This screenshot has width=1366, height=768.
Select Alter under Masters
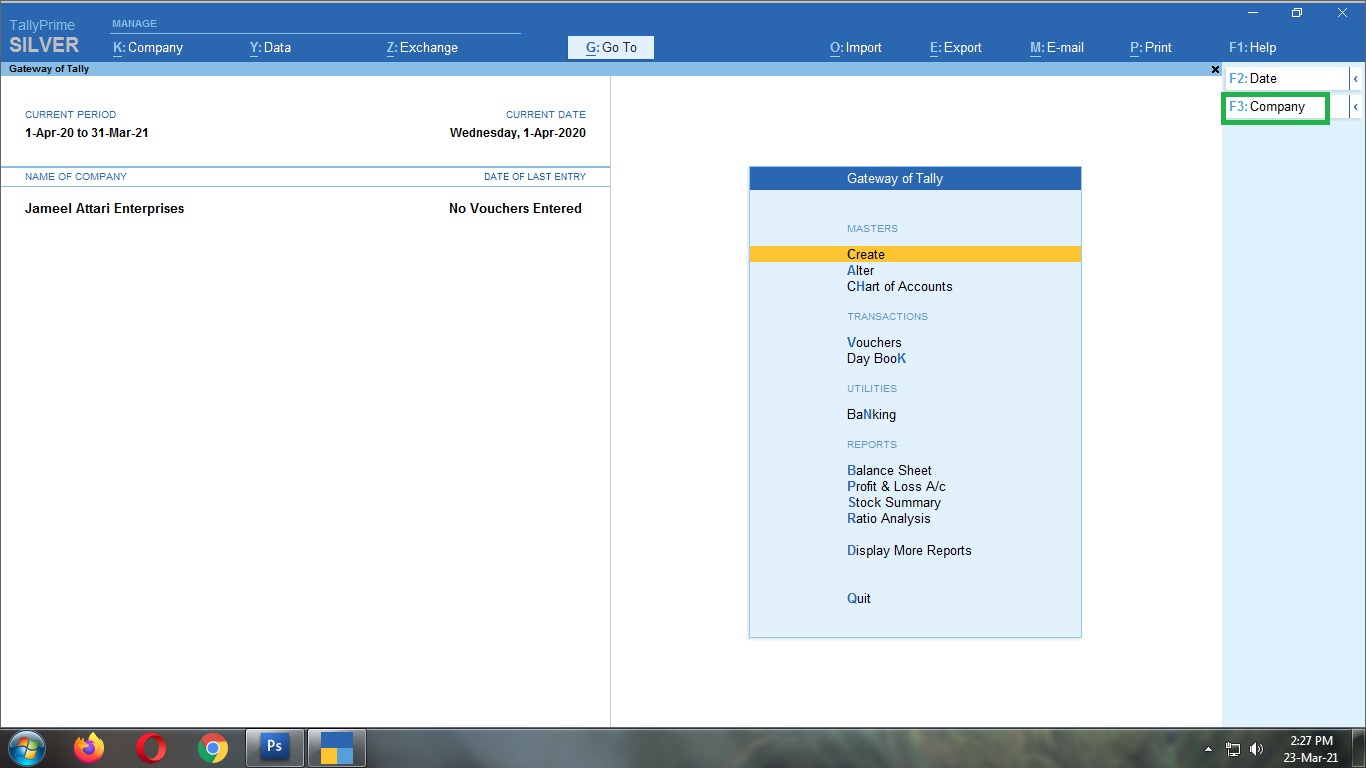pyautogui.click(x=860, y=270)
